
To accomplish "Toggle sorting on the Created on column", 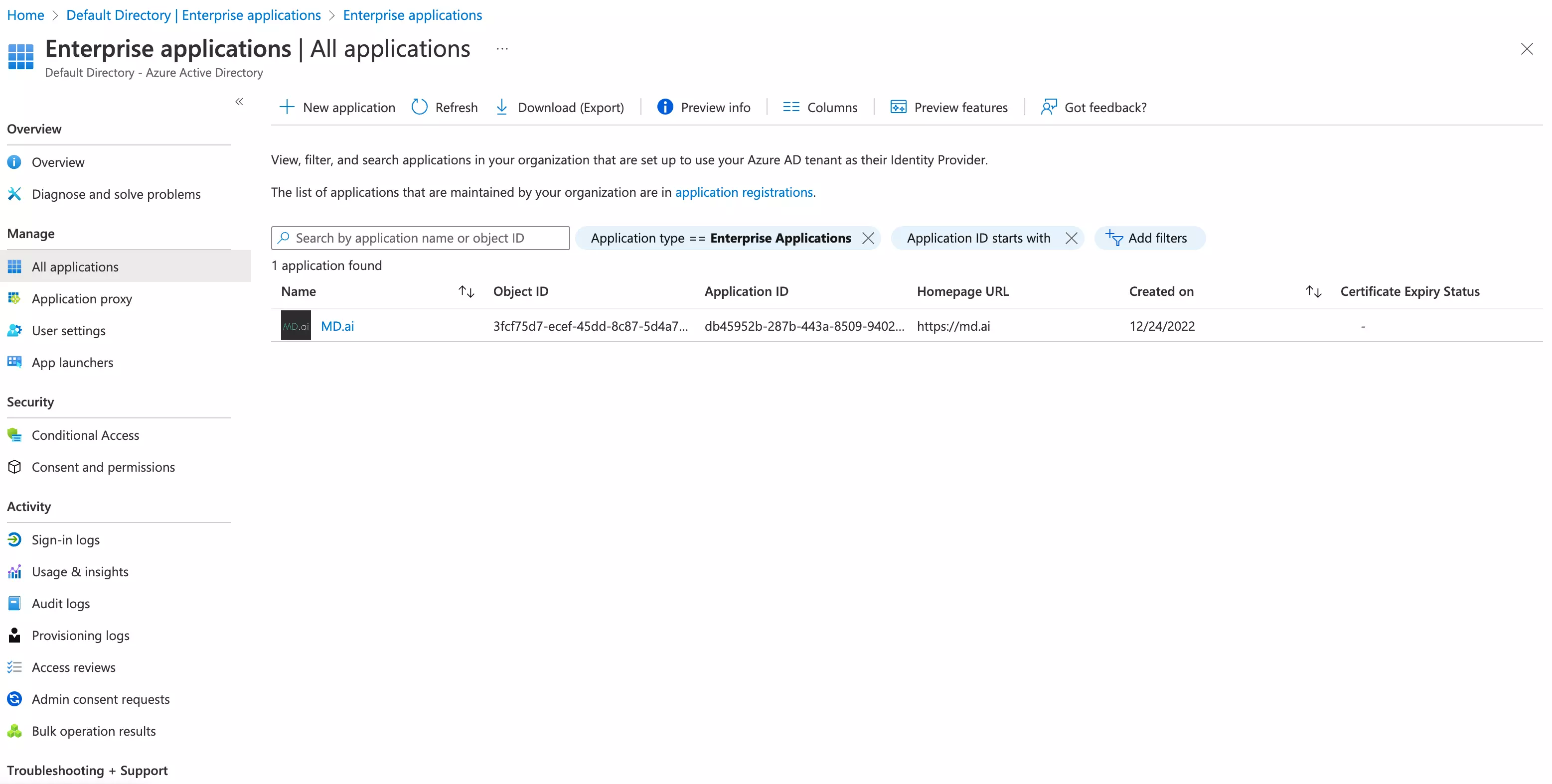I will click(1314, 291).
